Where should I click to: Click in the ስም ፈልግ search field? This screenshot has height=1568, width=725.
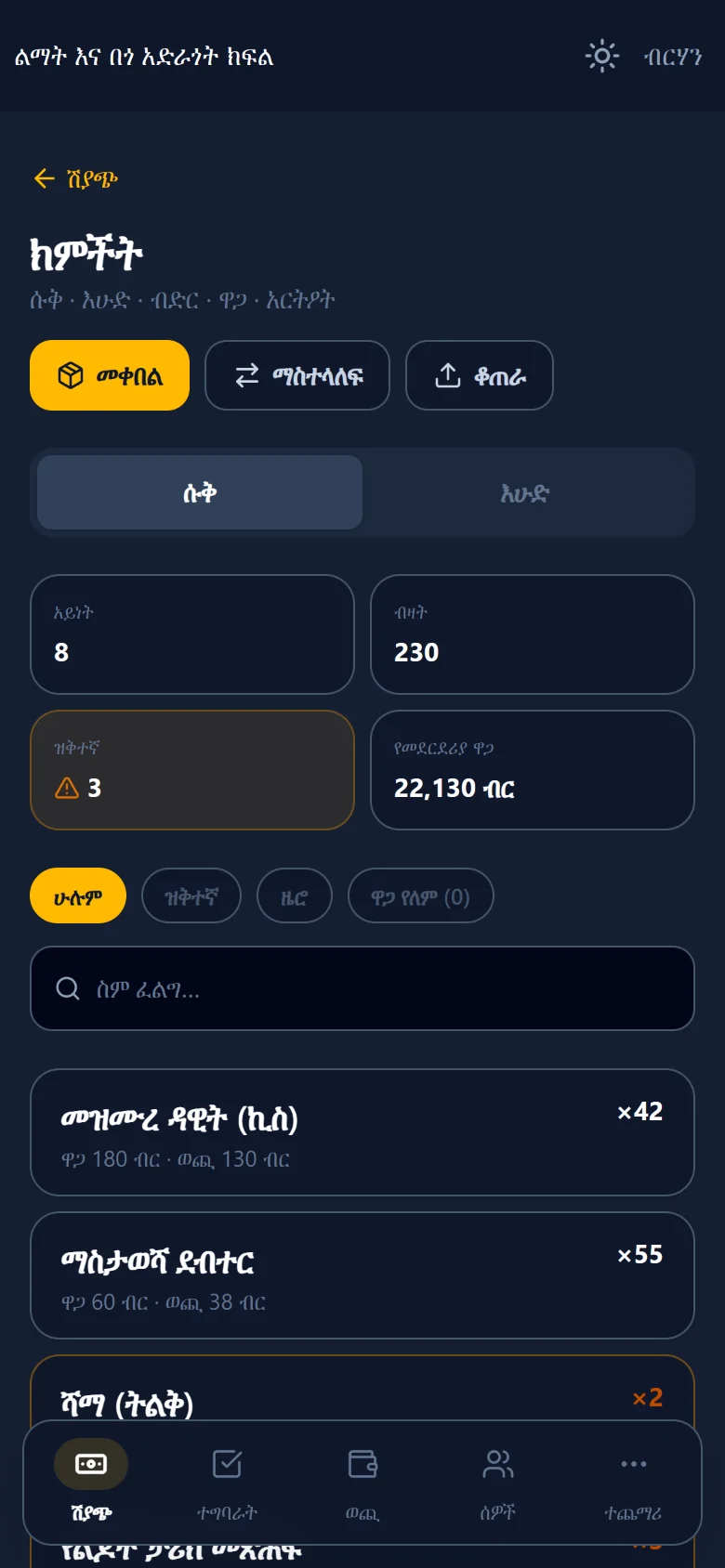point(362,988)
